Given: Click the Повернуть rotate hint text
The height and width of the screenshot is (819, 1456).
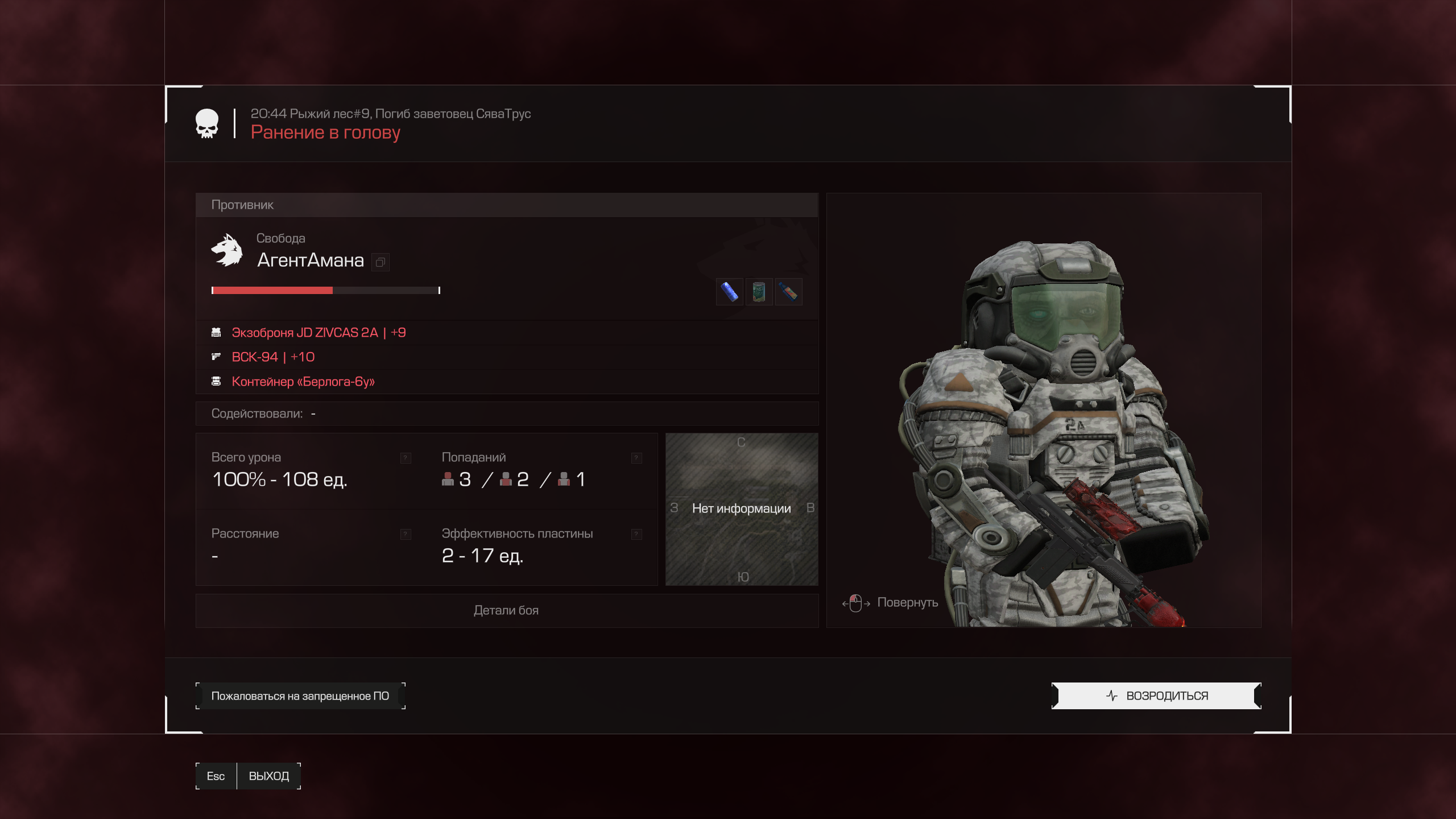Looking at the screenshot, I should click(908, 602).
